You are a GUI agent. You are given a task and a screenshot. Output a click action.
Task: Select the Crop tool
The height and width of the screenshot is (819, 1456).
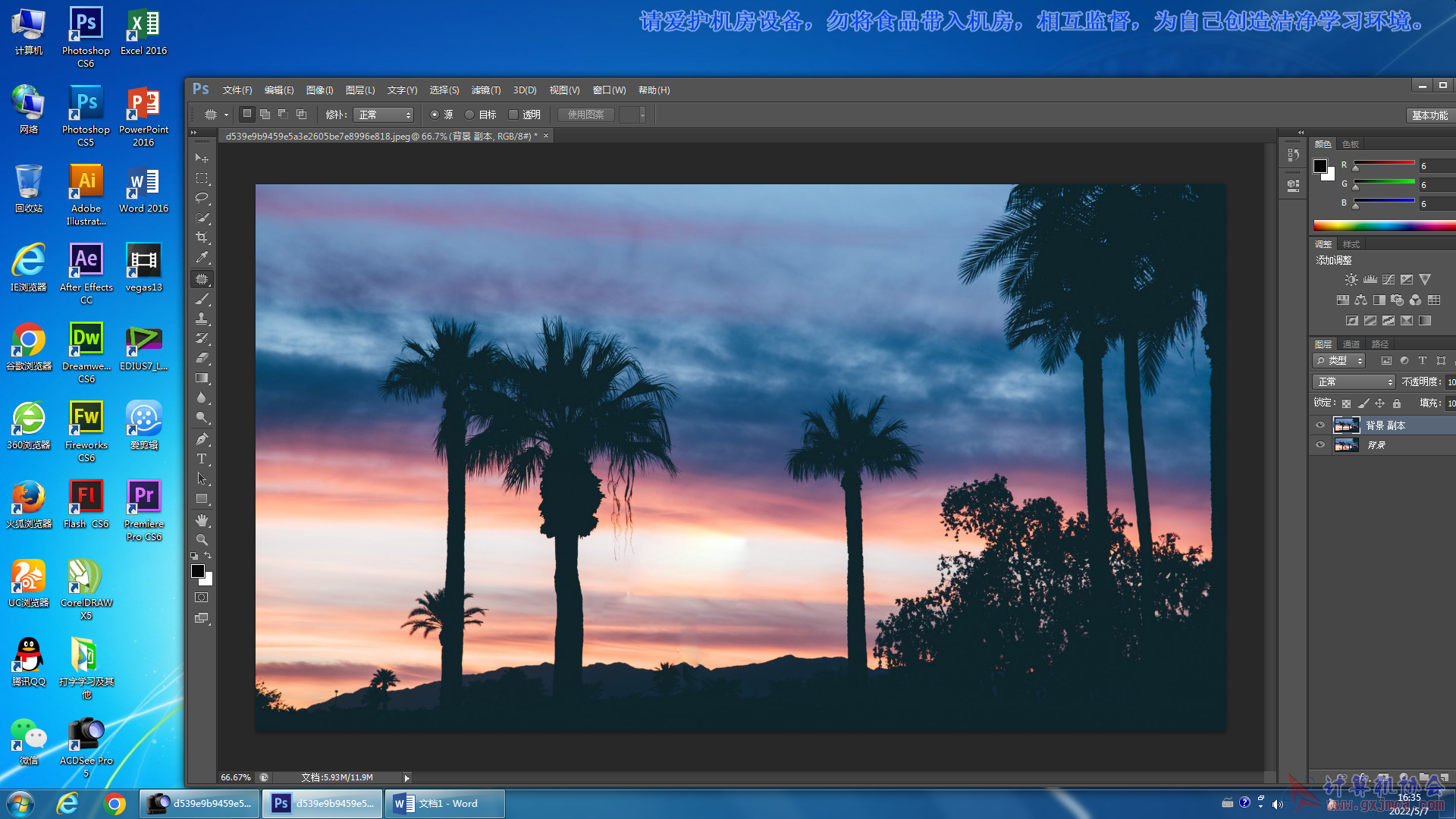coord(202,237)
